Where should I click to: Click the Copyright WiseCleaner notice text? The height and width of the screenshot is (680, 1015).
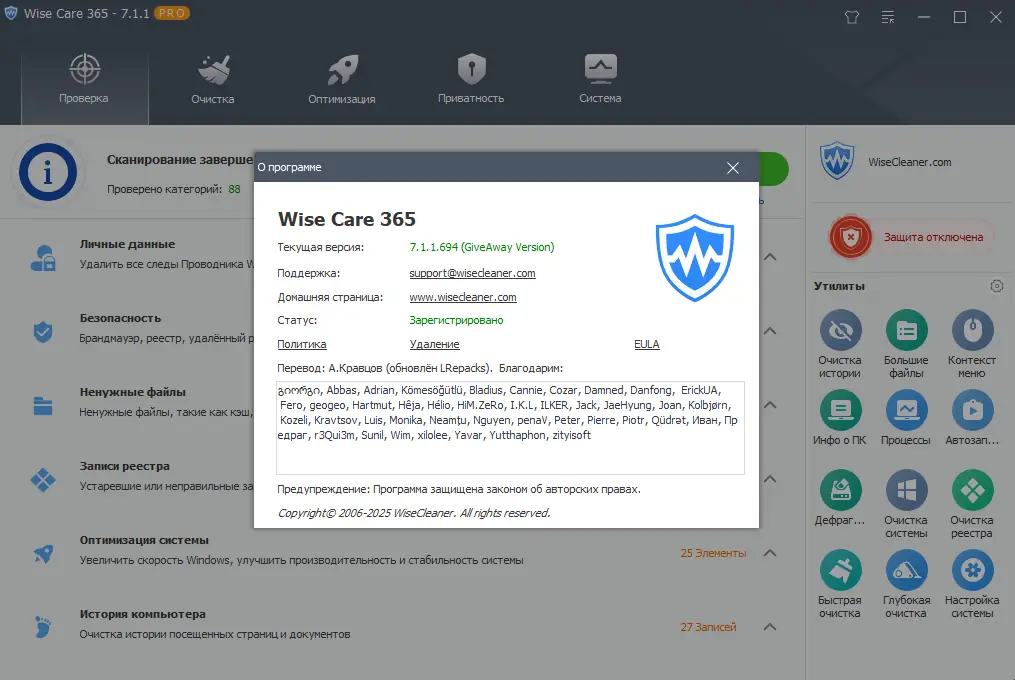pyautogui.click(x=414, y=513)
